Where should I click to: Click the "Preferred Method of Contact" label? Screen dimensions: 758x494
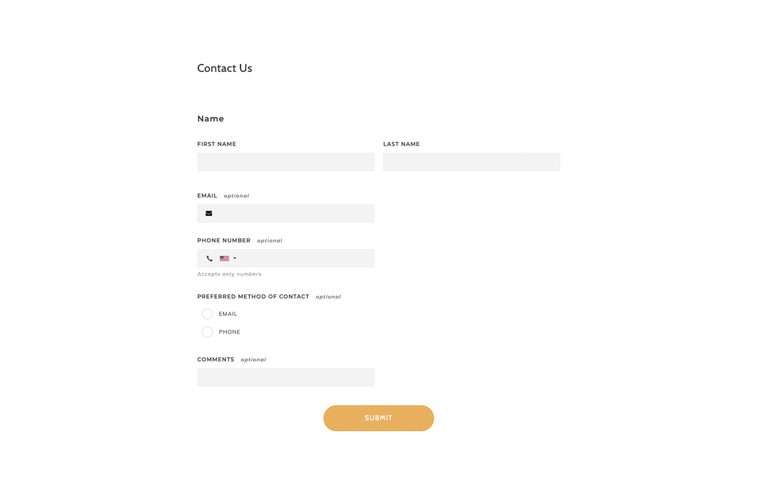(253, 296)
